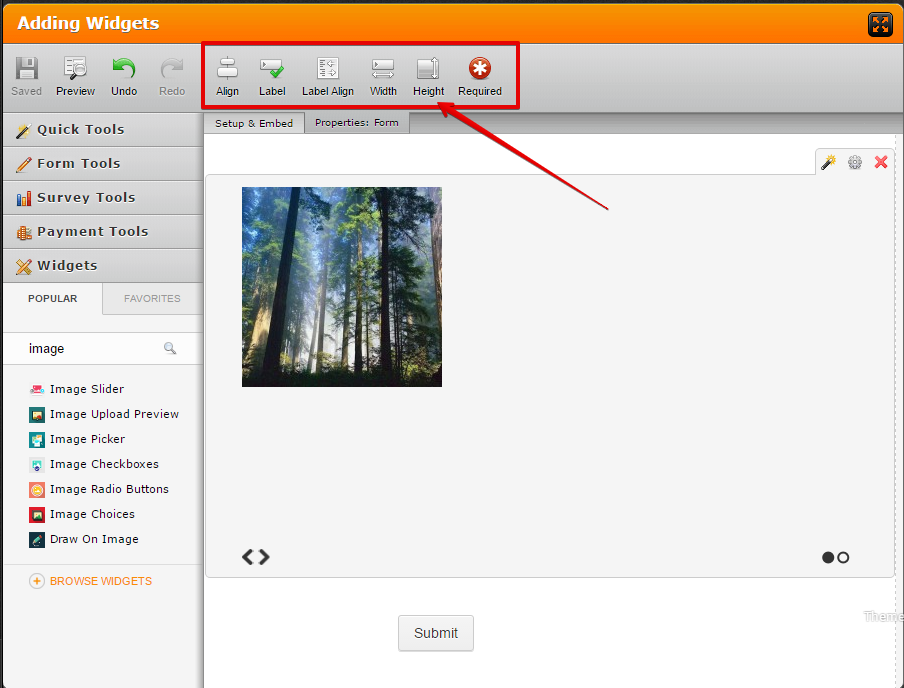
Task: Open the Setup & Embed tab
Action: (254, 123)
